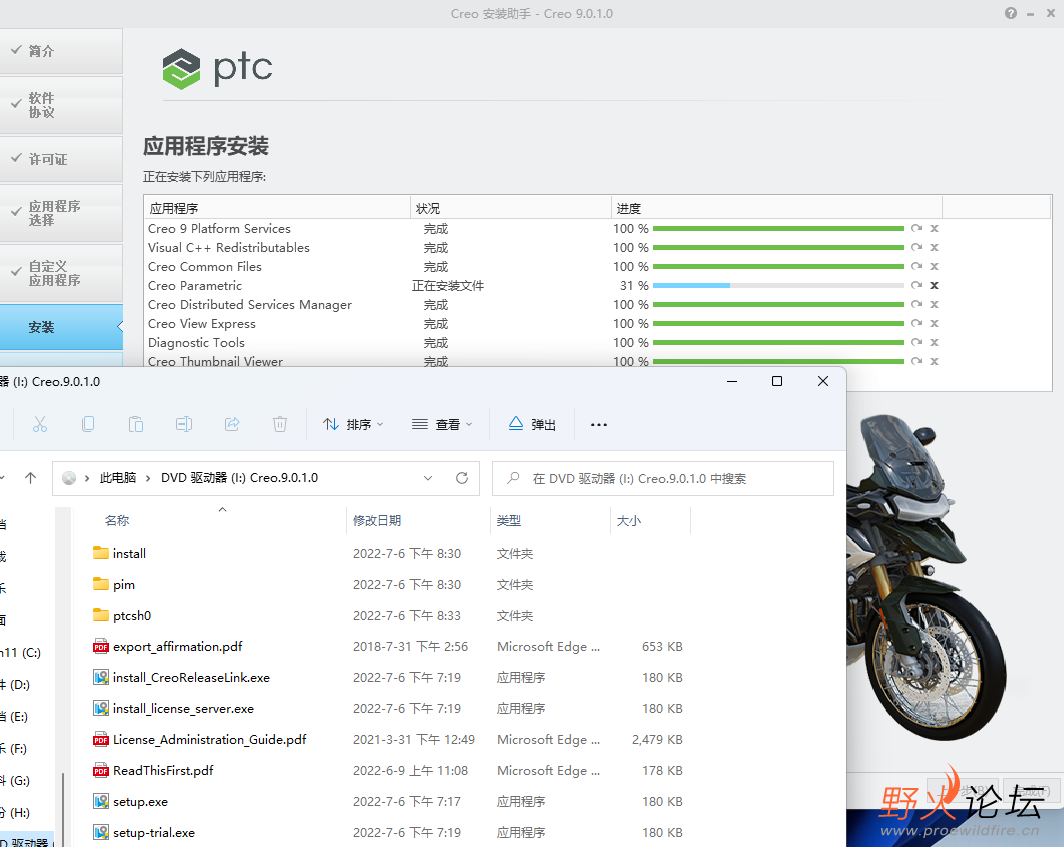This screenshot has height=847, width=1064.
Task: Click the Share icon in Explorer toolbar
Action: pos(232,424)
